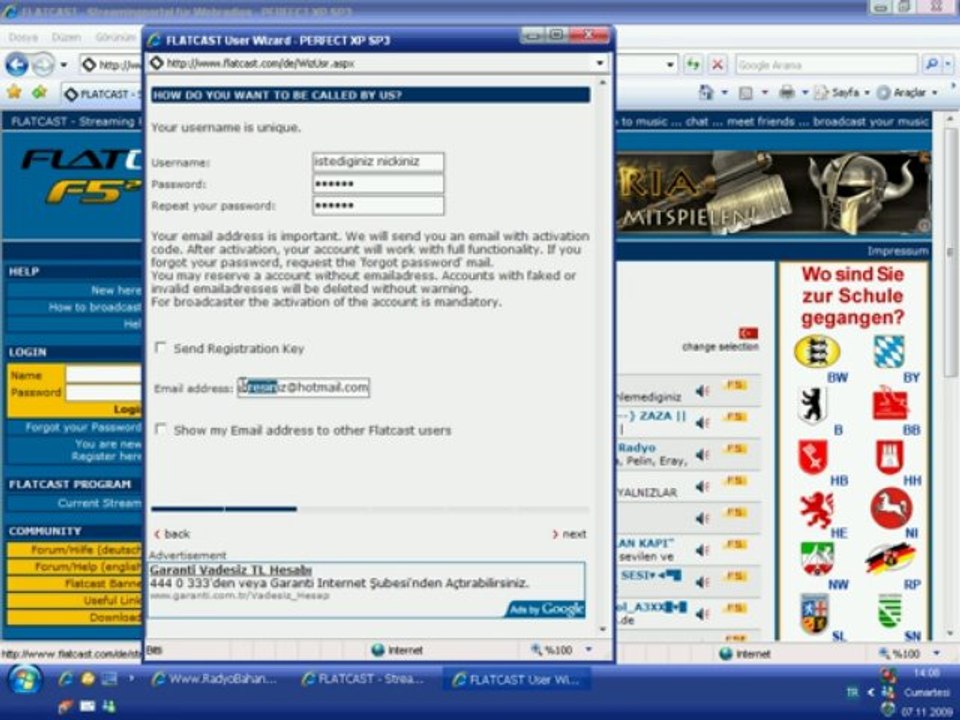
Task: Open the back/forward history dropdown arrow
Action: pos(64,64)
